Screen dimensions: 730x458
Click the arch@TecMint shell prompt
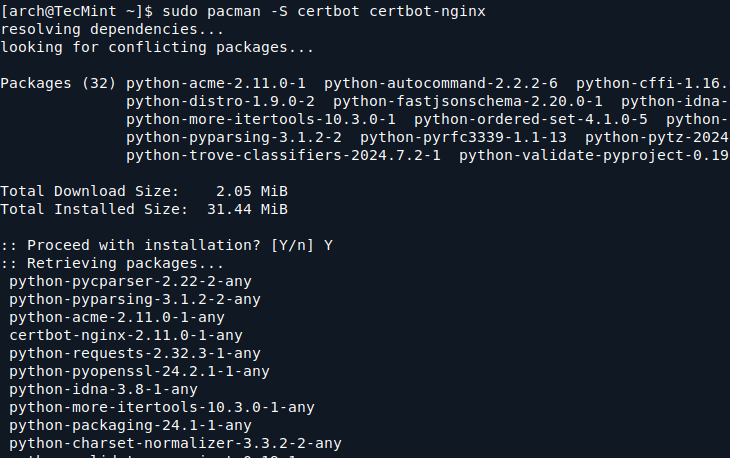click(77, 10)
